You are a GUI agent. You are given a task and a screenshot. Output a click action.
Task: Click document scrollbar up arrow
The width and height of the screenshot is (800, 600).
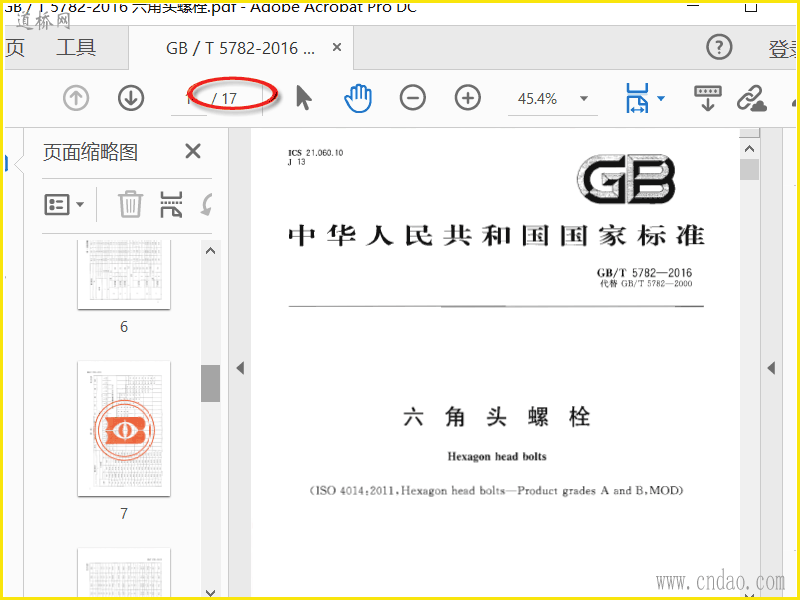(749, 149)
